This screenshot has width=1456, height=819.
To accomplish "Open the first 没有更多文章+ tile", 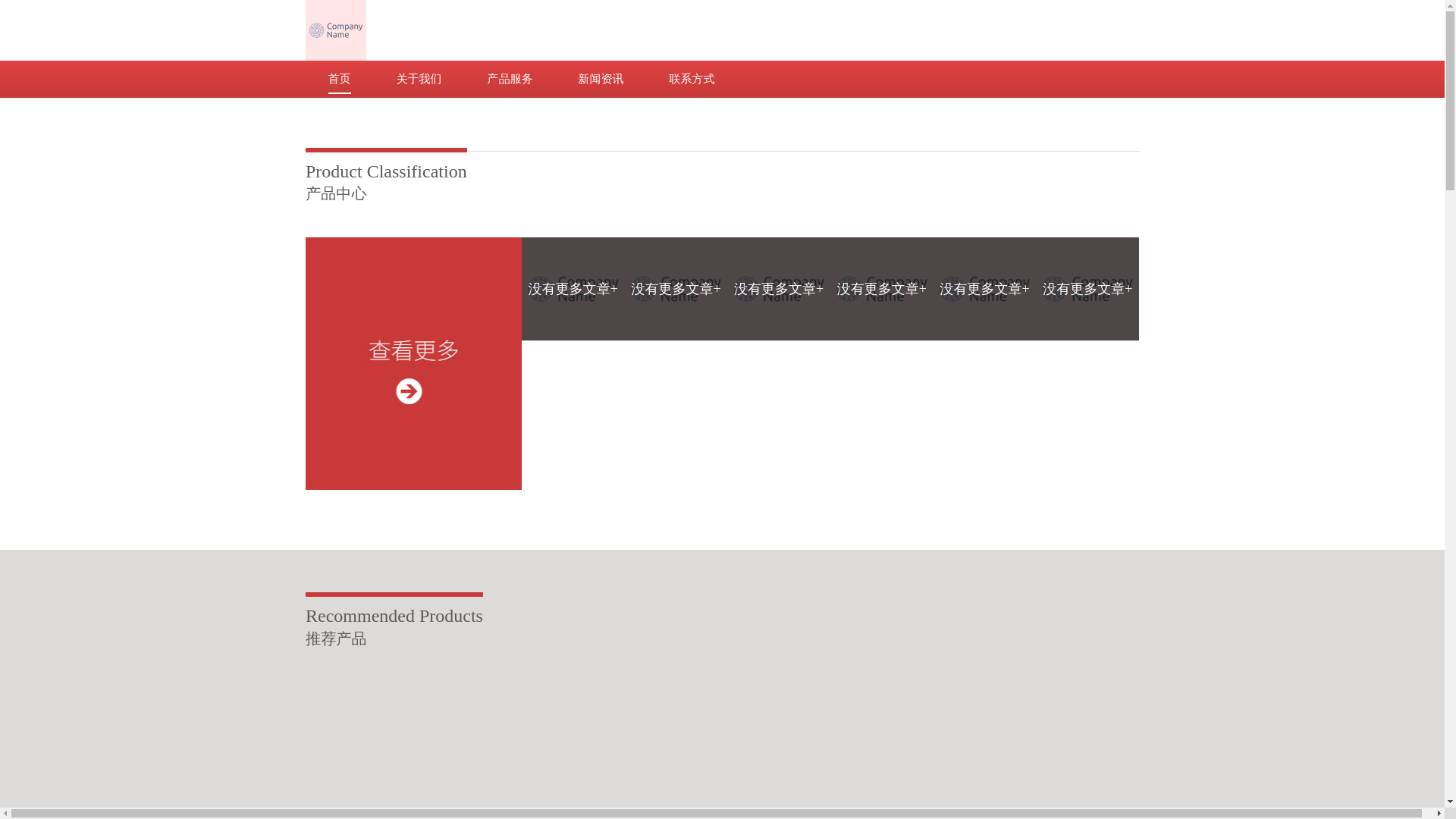I will pyautogui.click(x=573, y=289).
